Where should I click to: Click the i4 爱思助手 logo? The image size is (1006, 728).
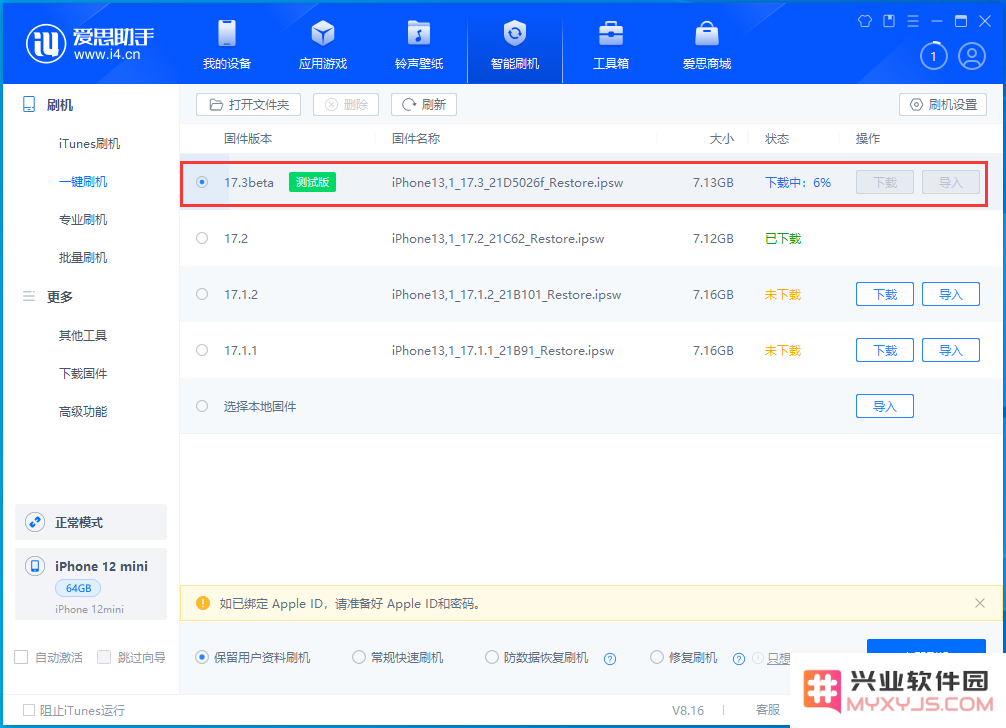[90, 44]
